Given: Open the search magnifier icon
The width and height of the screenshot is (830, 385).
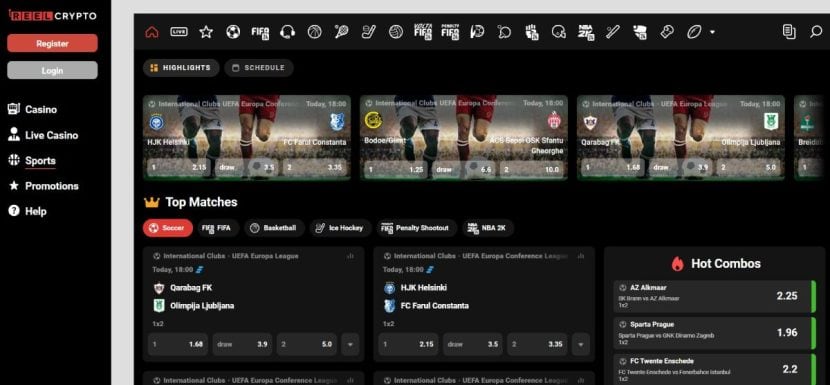Looking at the screenshot, I should (x=816, y=32).
